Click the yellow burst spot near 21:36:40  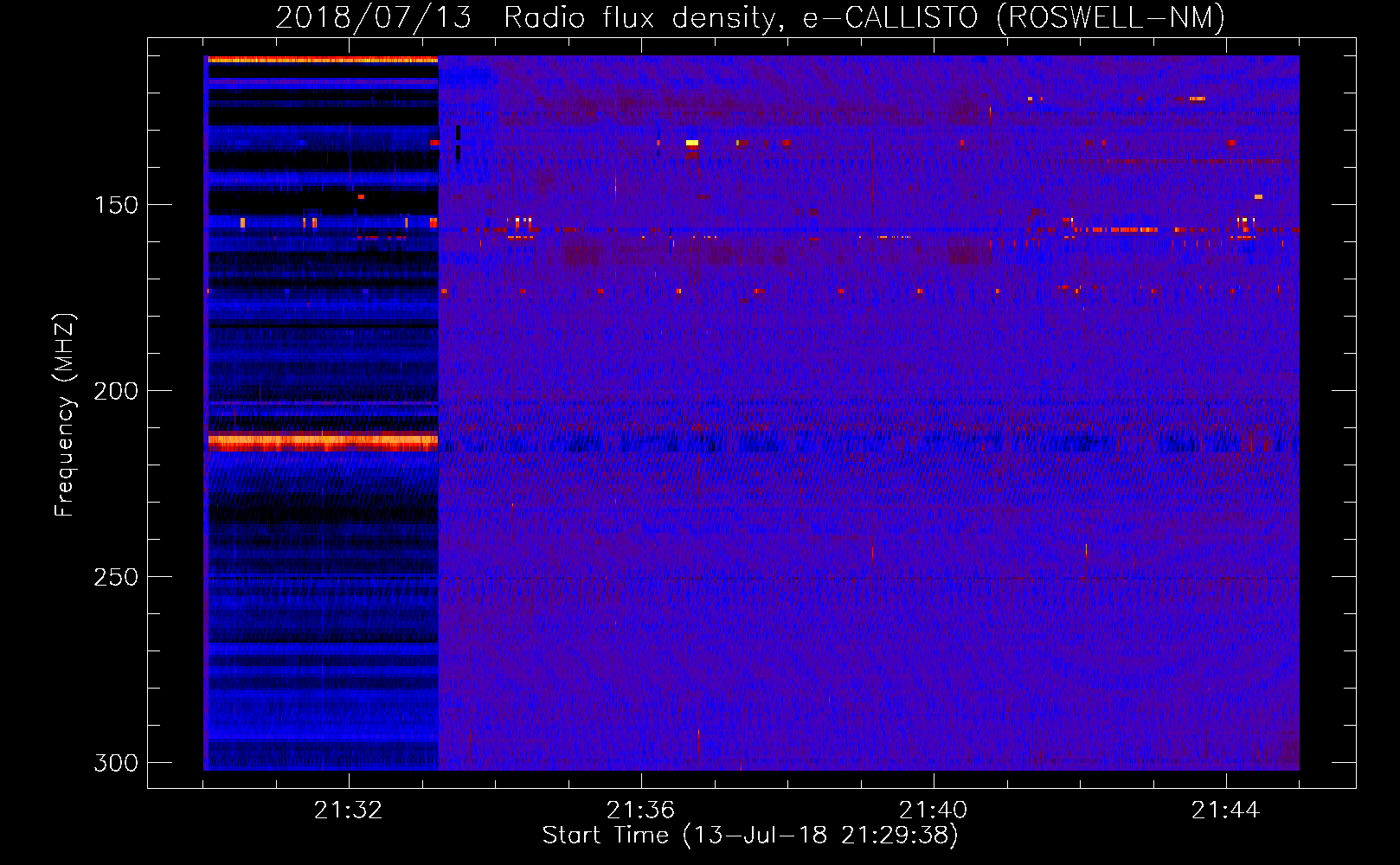tap(692, 143)
